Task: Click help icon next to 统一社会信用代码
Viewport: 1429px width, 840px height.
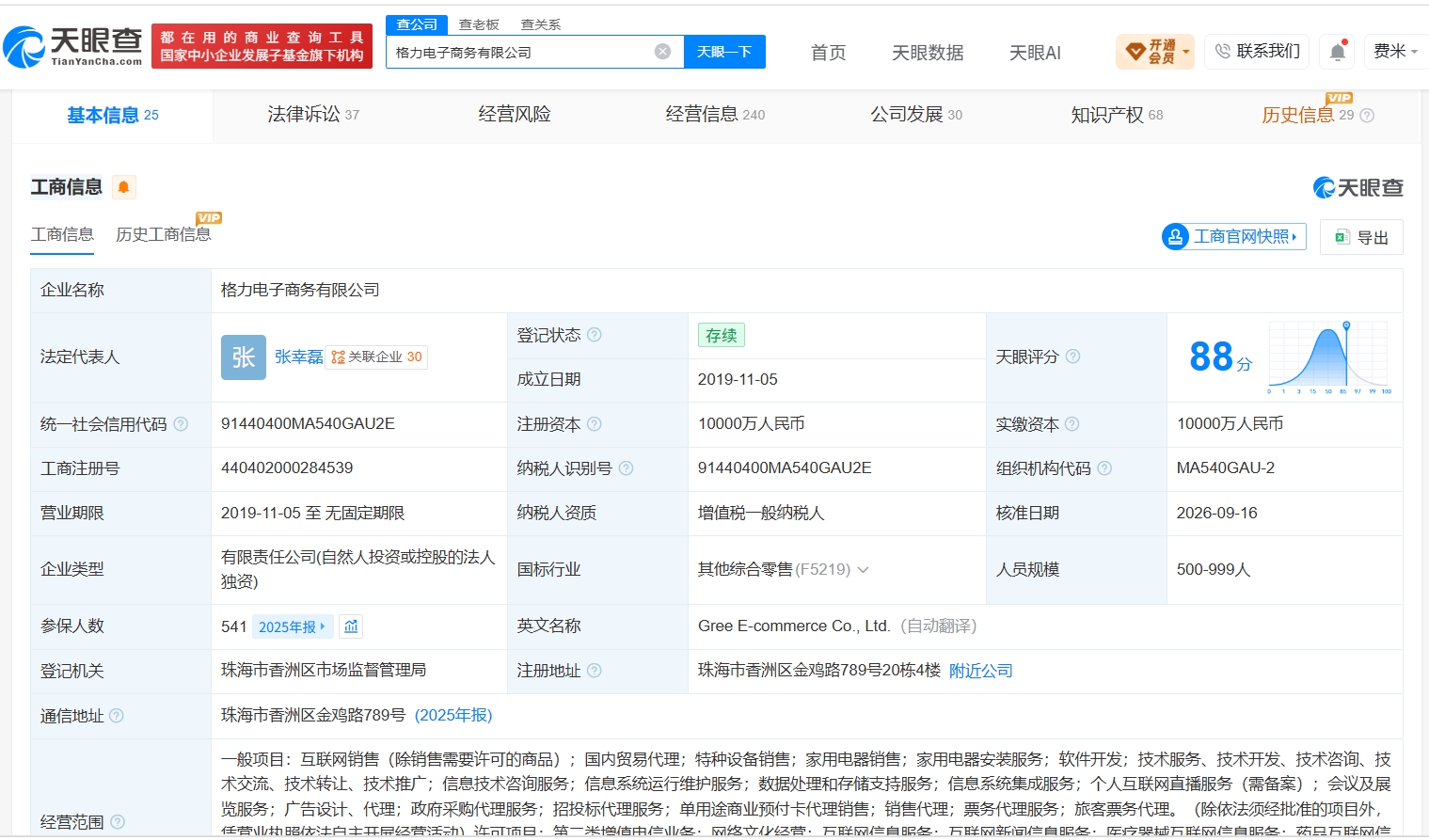Action: point(181,424)
